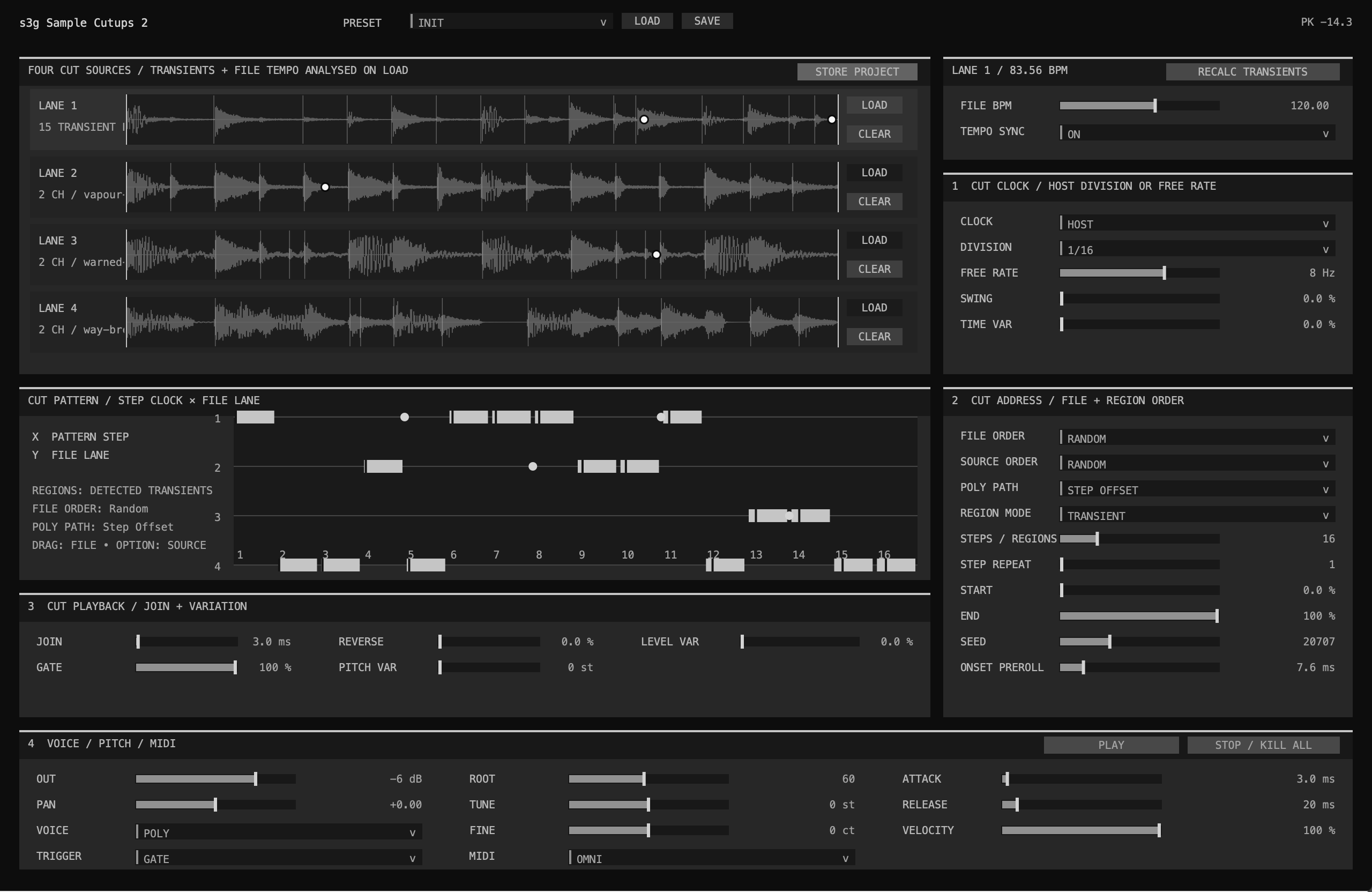
Task: Click the PLAY button
Action: 1111,745
